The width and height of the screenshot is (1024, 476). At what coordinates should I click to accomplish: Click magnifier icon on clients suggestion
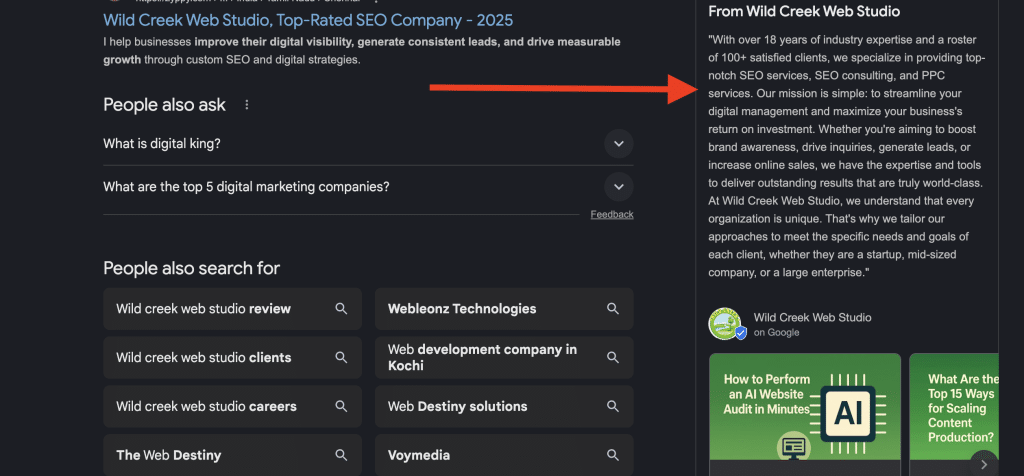point(341,358)
